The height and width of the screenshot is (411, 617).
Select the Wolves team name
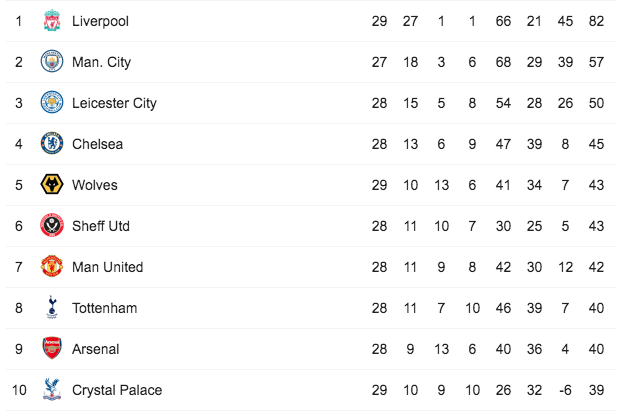[95, 185]
